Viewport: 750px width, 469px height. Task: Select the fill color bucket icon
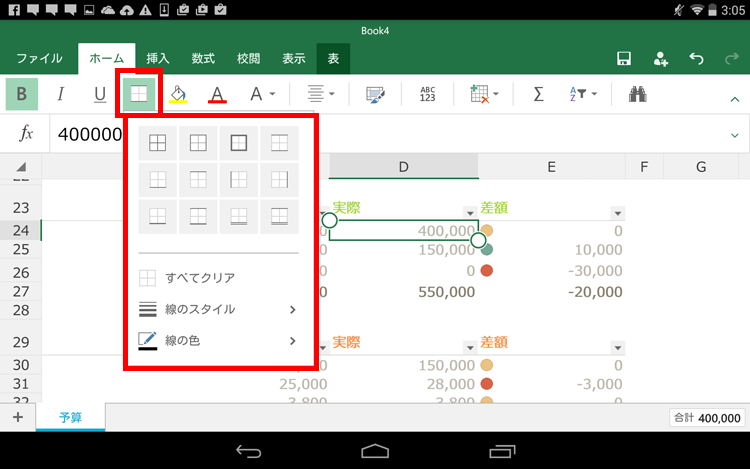(x=178, y=94)
